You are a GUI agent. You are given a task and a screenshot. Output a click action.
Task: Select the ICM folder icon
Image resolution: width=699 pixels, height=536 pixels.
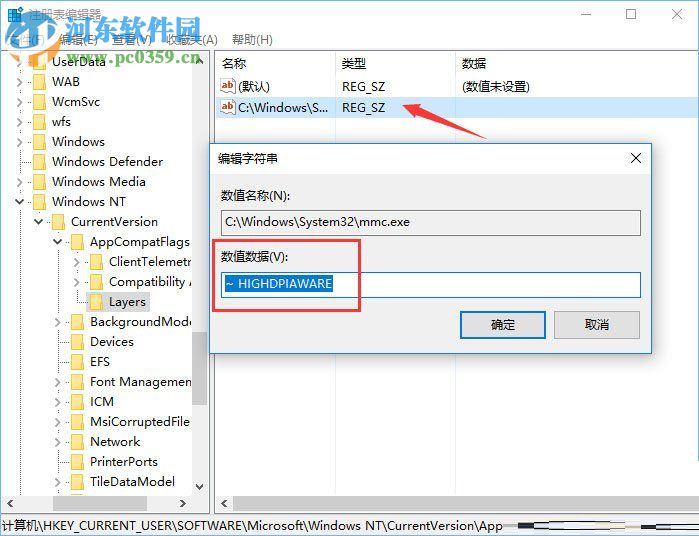(78, 402)
